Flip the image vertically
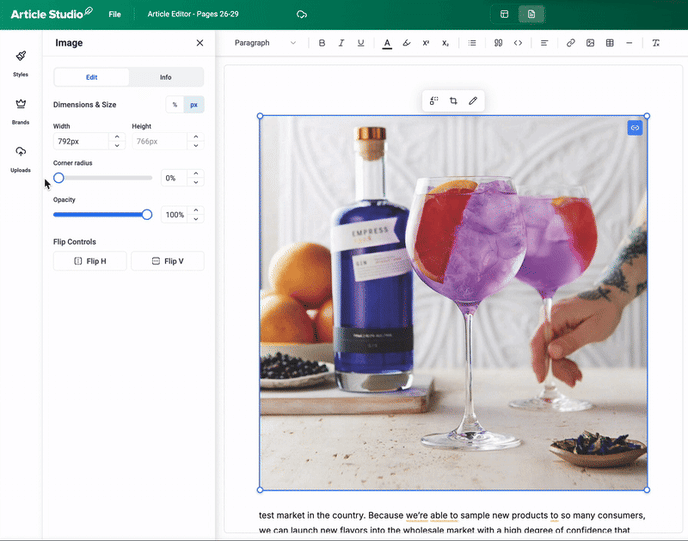The height and width of the screenshot is (541, 688). (167, 261)
